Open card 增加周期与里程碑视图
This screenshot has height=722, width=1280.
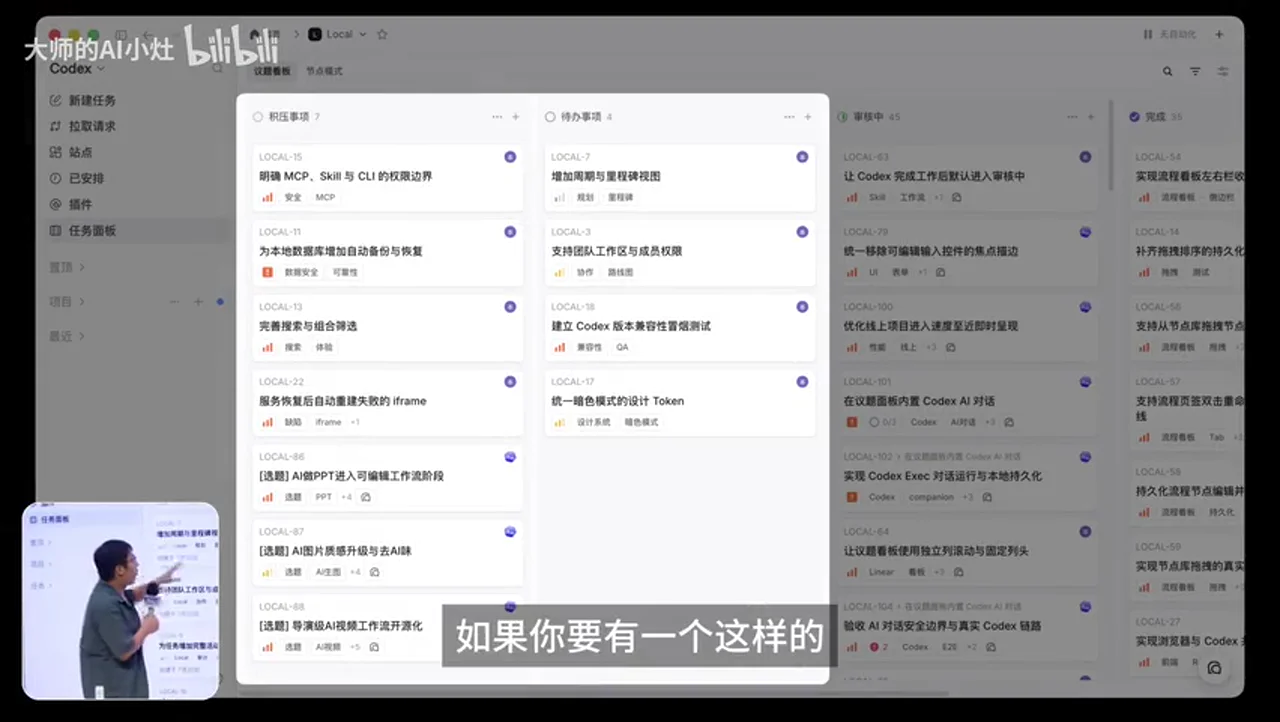[x=680, y=176]
